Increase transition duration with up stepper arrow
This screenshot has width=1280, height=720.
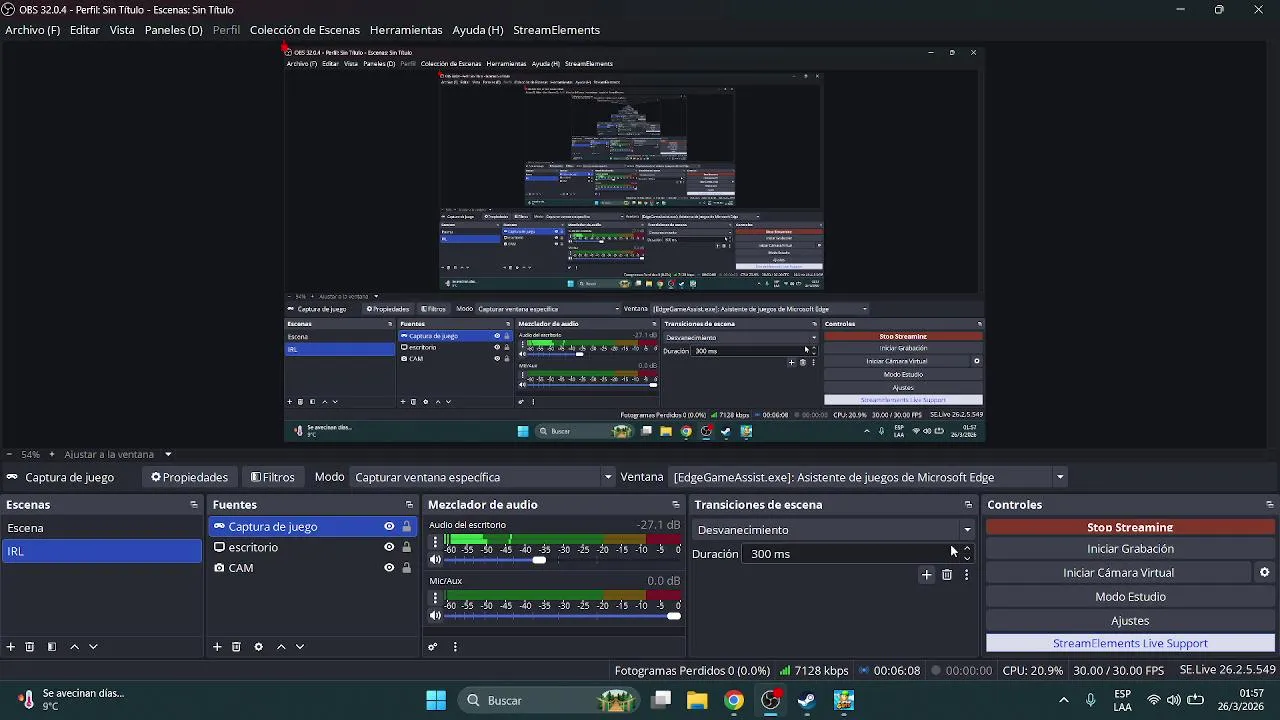(966, 549)
